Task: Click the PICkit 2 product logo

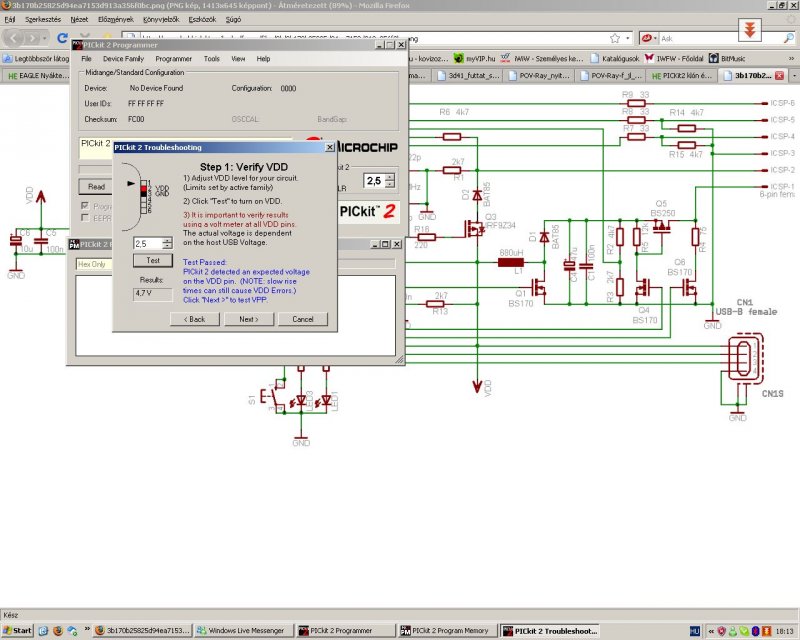Action: tap(367, 211)
